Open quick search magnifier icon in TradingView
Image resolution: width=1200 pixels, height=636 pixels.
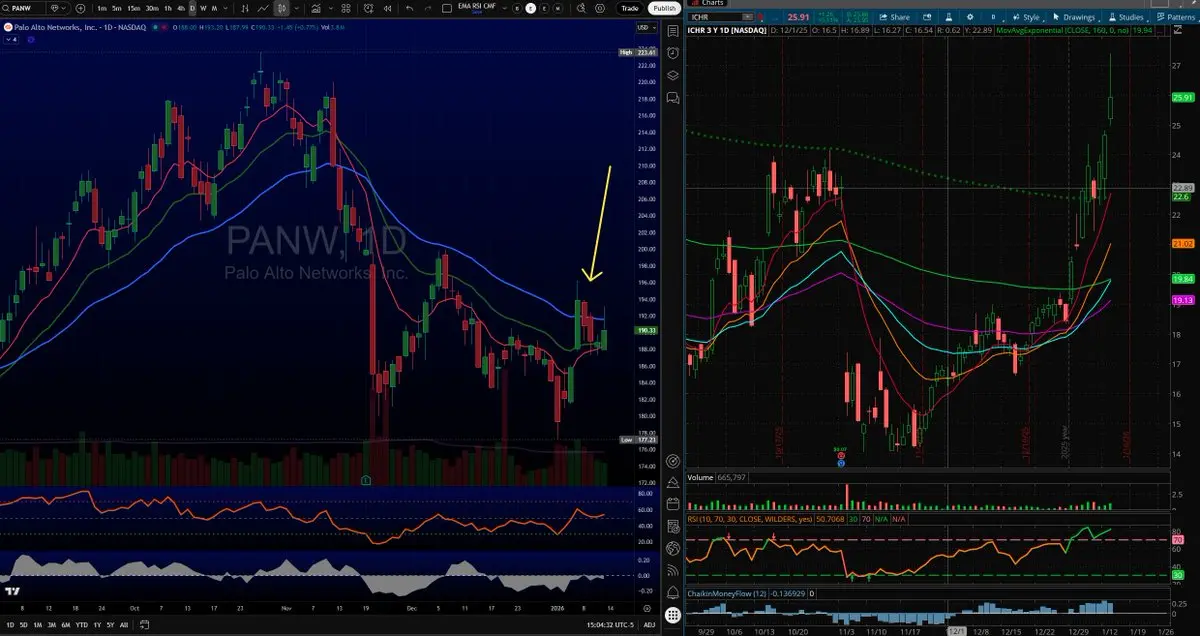pyautogui.click(x=580, y=8)
